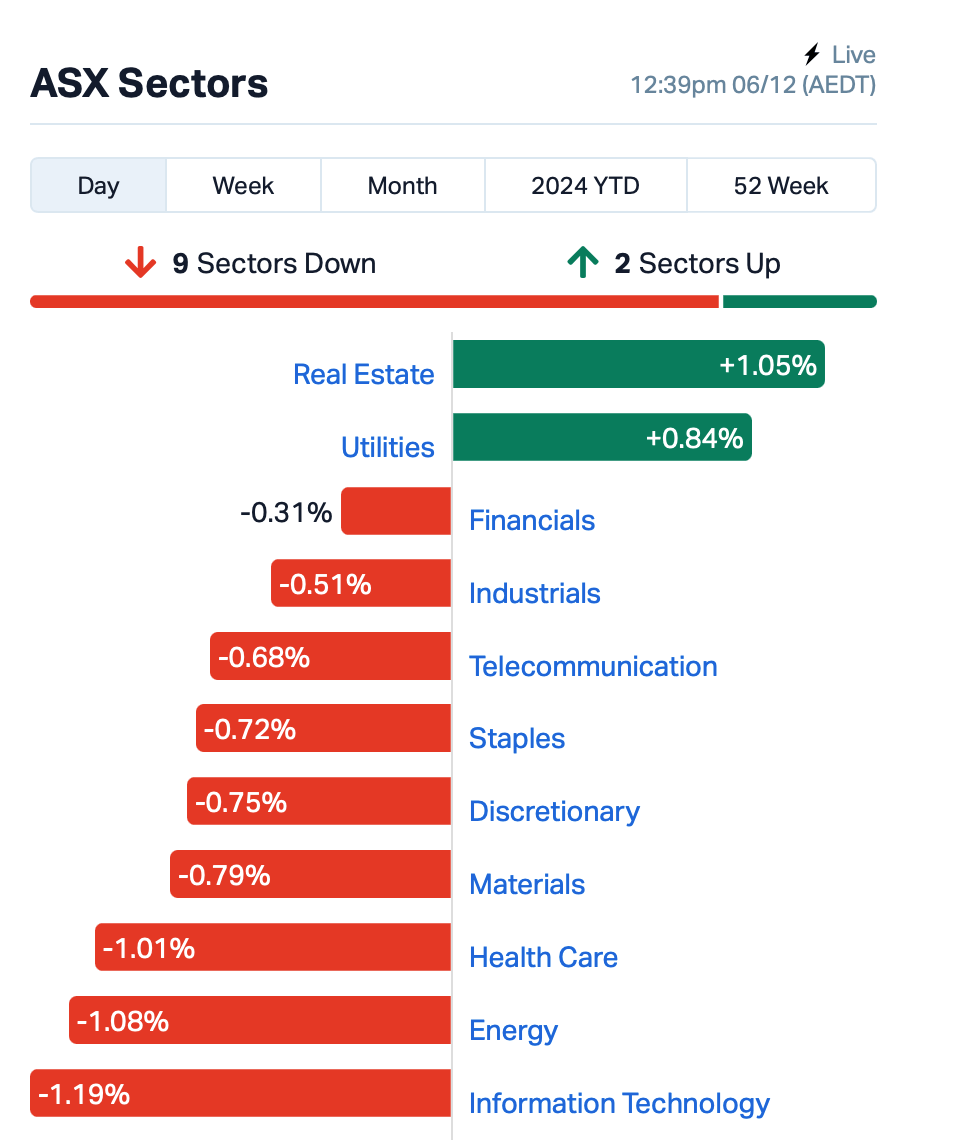The image size is (968, 1140).
Task: Select the Day tab
Action: [98, 185]
